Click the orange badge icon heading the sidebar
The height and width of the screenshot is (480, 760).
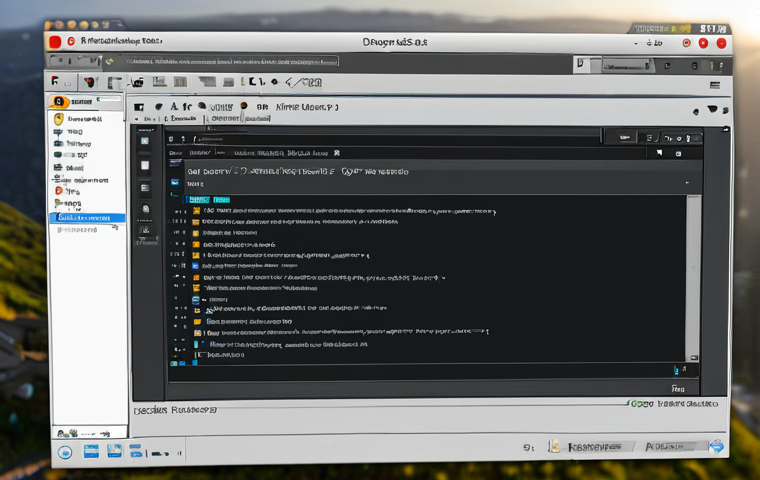click(59, 102)
